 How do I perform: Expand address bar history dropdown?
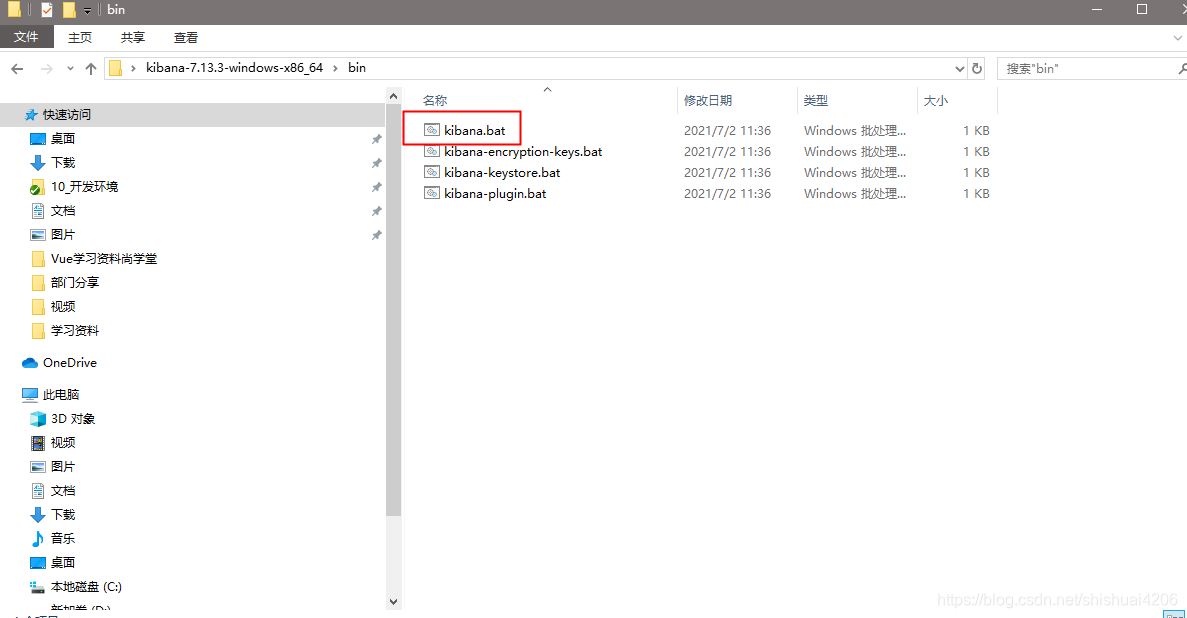[960, 69]
